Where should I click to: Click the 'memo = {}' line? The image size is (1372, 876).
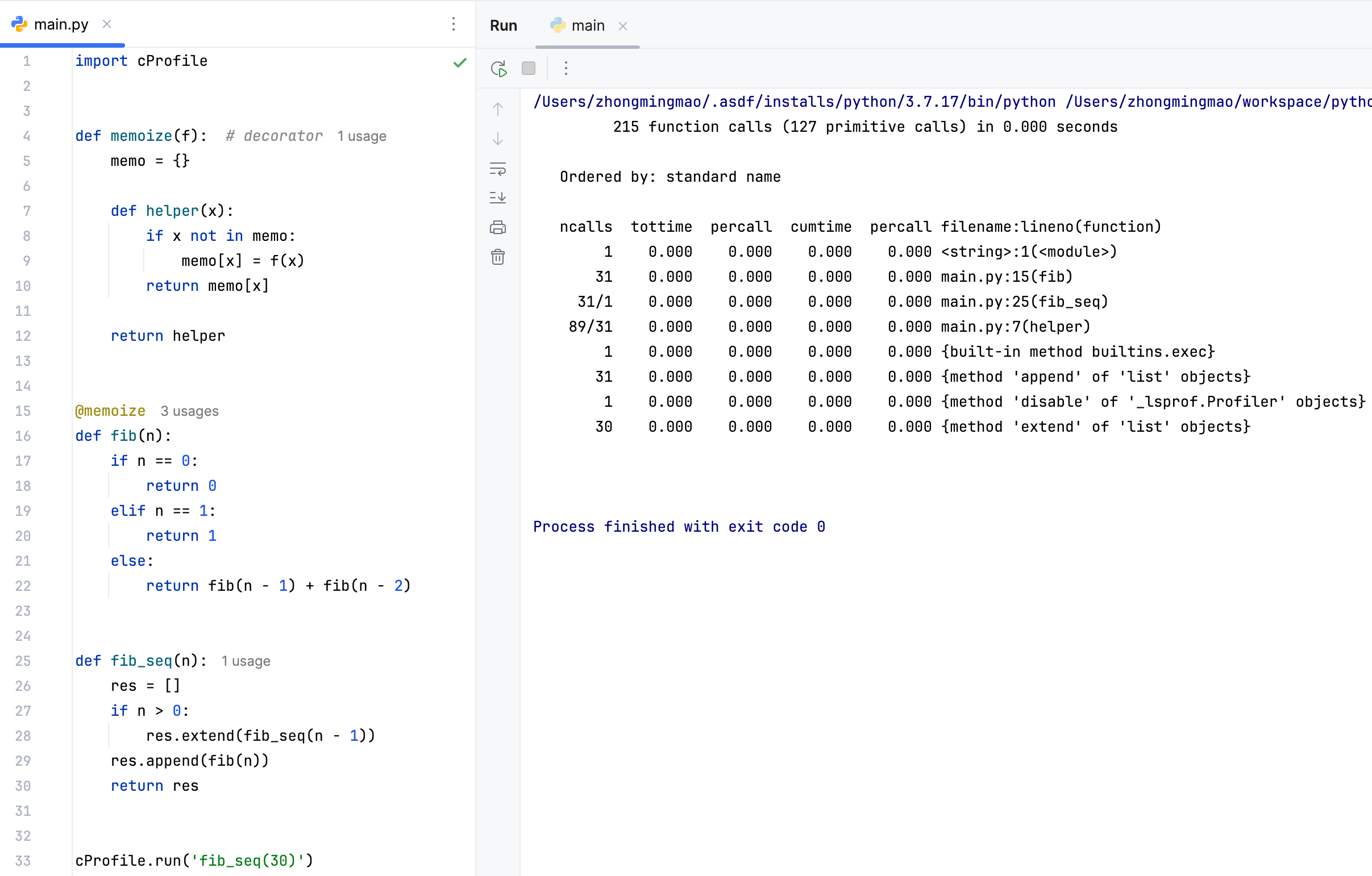pos(151,161)
